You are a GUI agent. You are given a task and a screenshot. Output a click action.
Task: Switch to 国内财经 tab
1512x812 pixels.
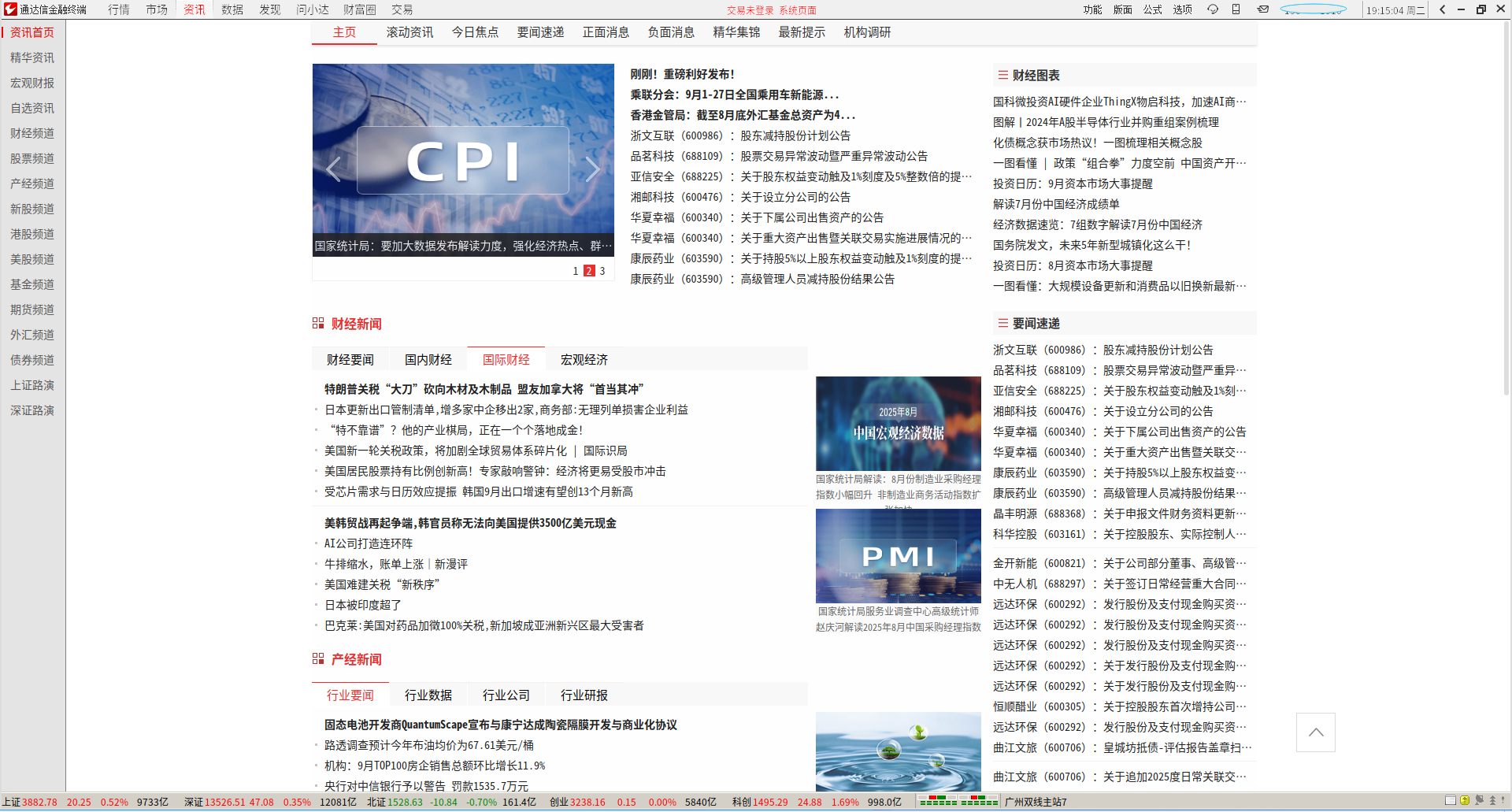pos(428,359)
